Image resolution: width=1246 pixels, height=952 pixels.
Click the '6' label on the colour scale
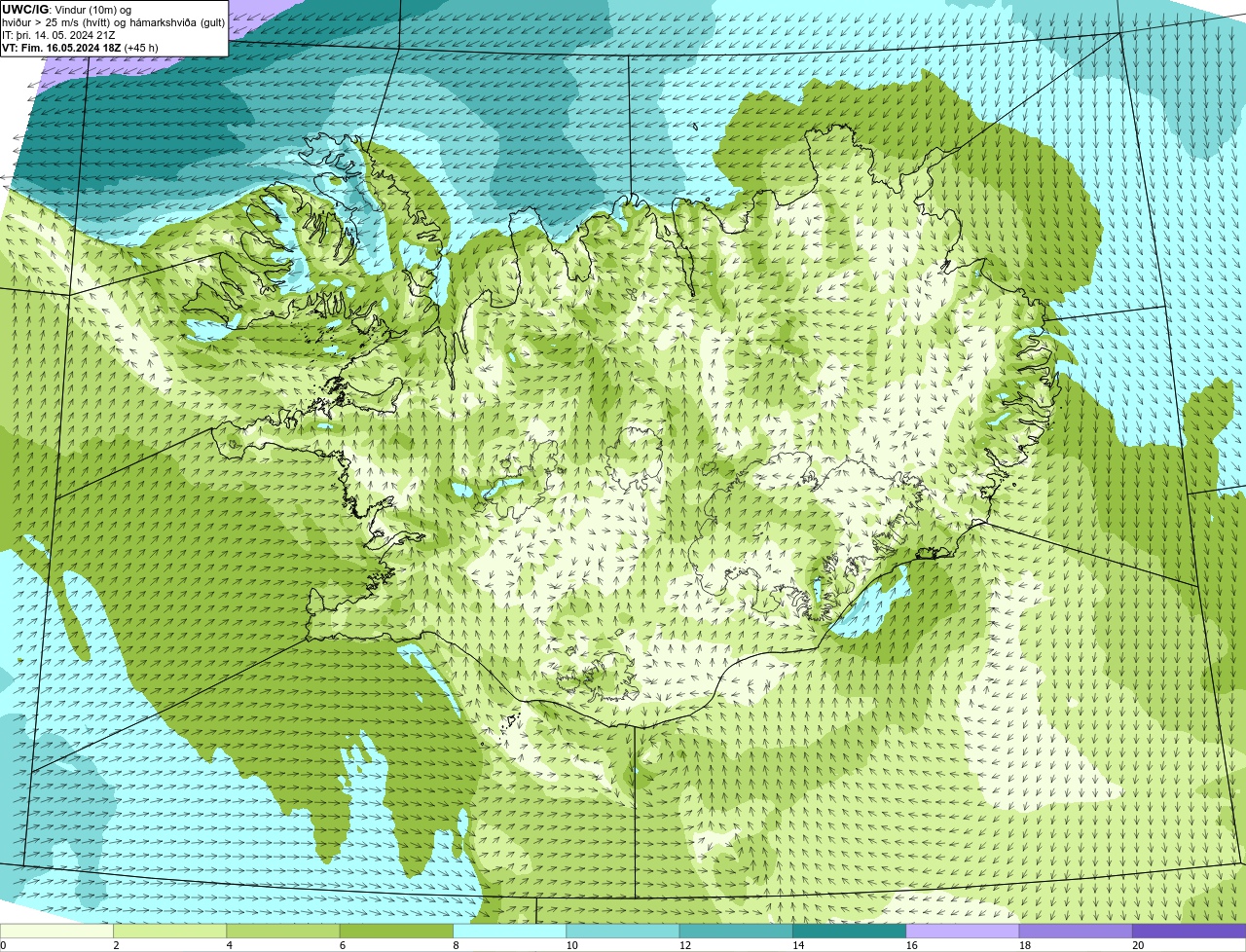click(342, 945)
